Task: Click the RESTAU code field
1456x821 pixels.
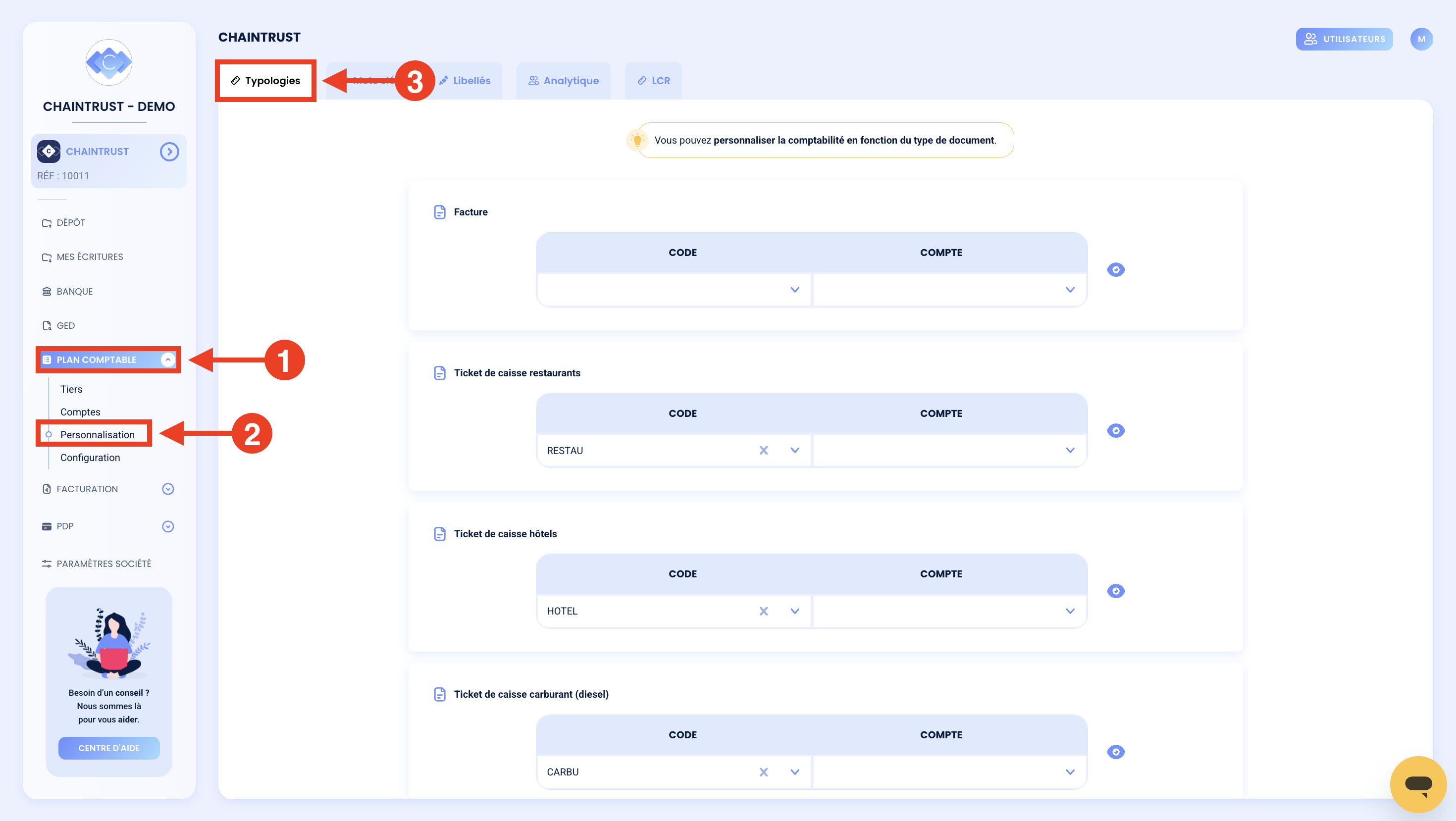Action: [x=674, y=450]
